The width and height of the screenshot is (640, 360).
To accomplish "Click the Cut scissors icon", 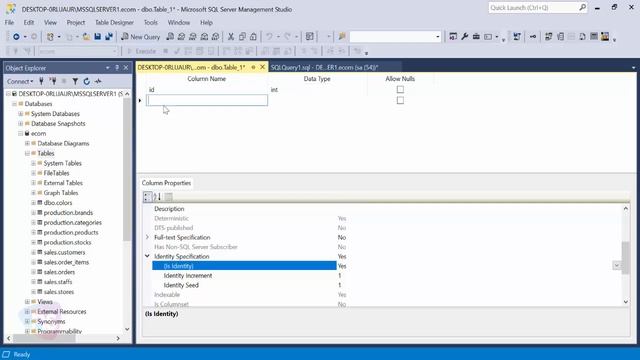I will pos(231,37).
